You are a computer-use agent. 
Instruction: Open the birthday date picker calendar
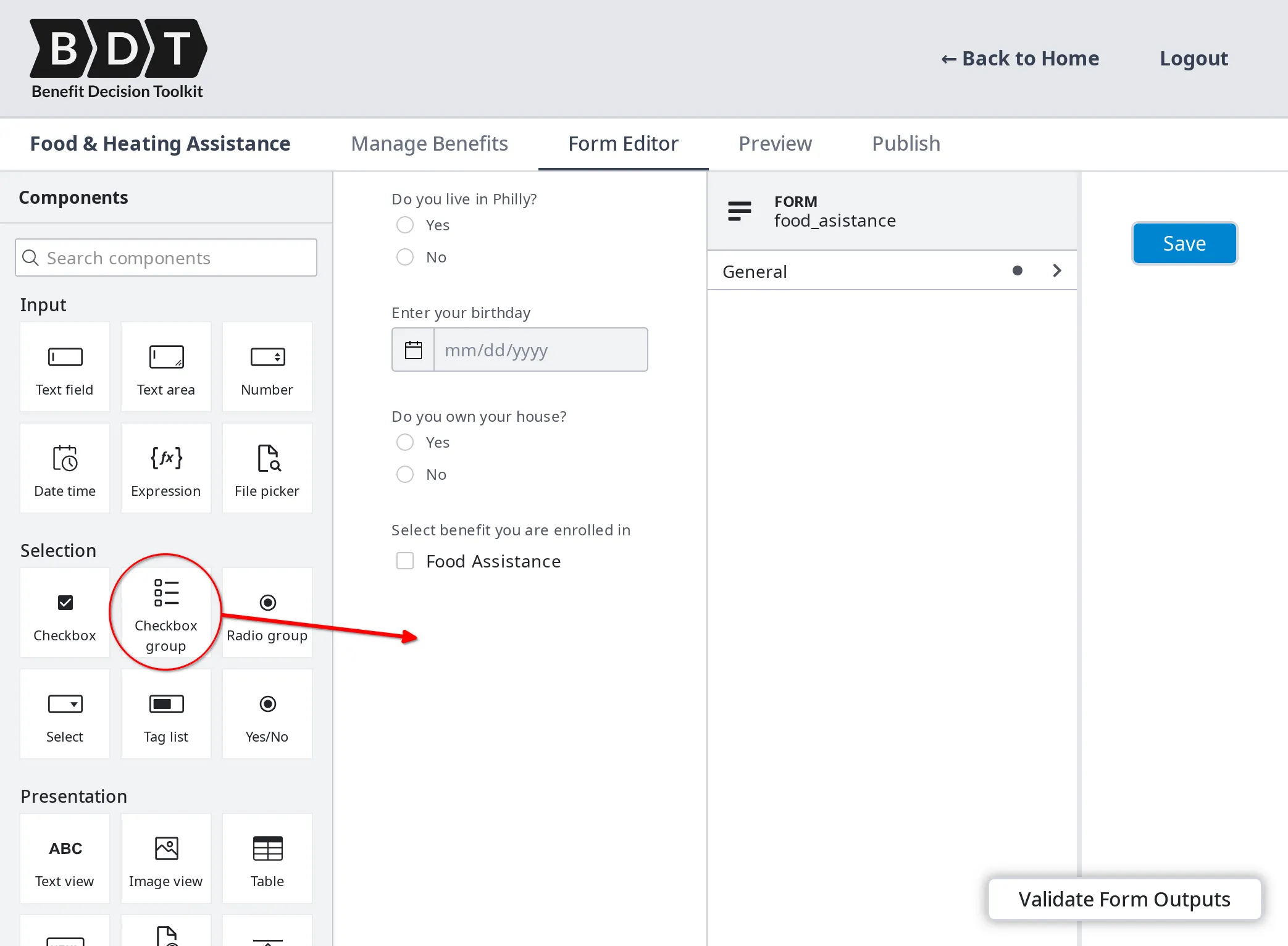[412, 350]
